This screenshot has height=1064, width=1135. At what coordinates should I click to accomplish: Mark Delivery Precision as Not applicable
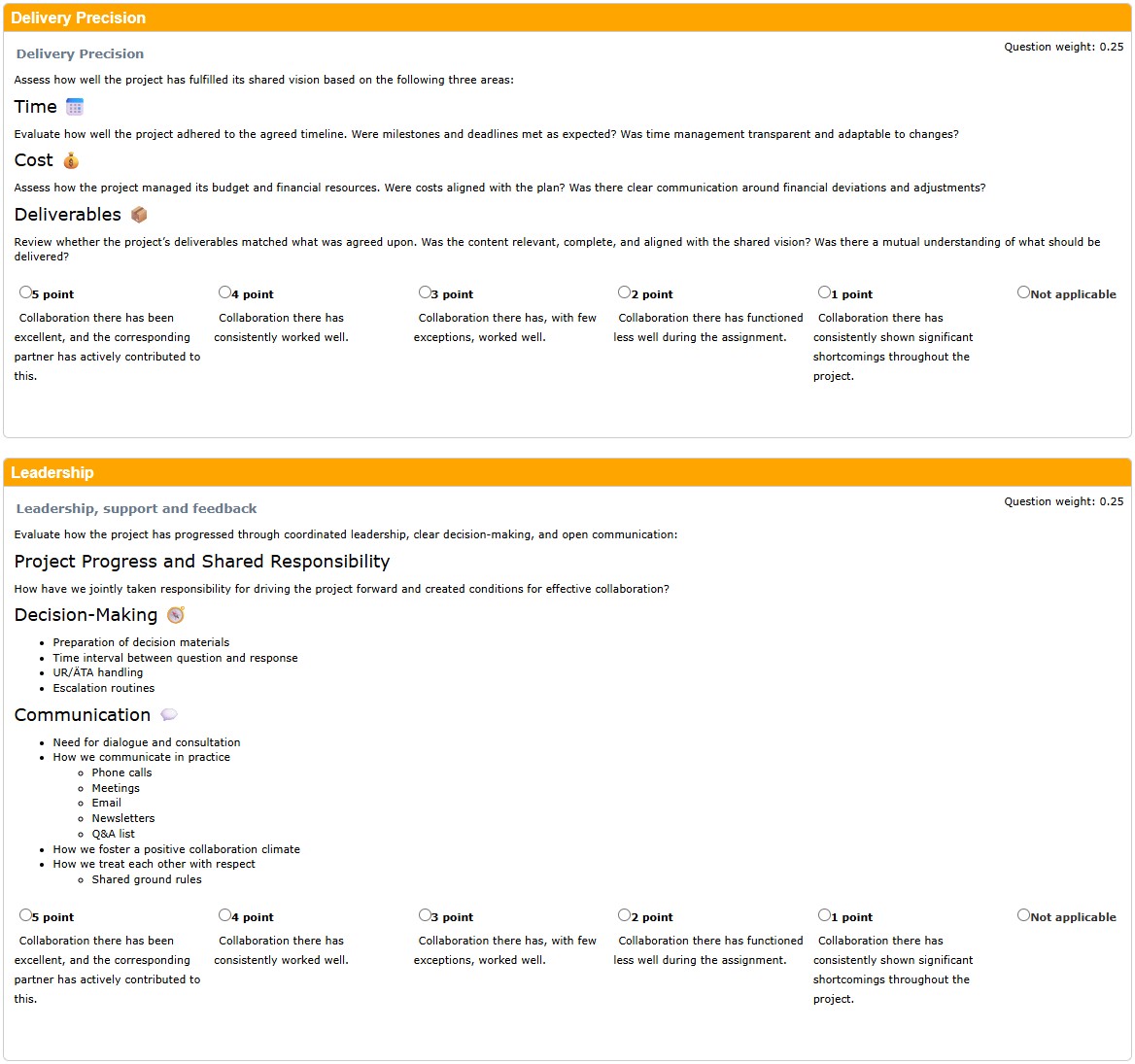coord(1023,292)
